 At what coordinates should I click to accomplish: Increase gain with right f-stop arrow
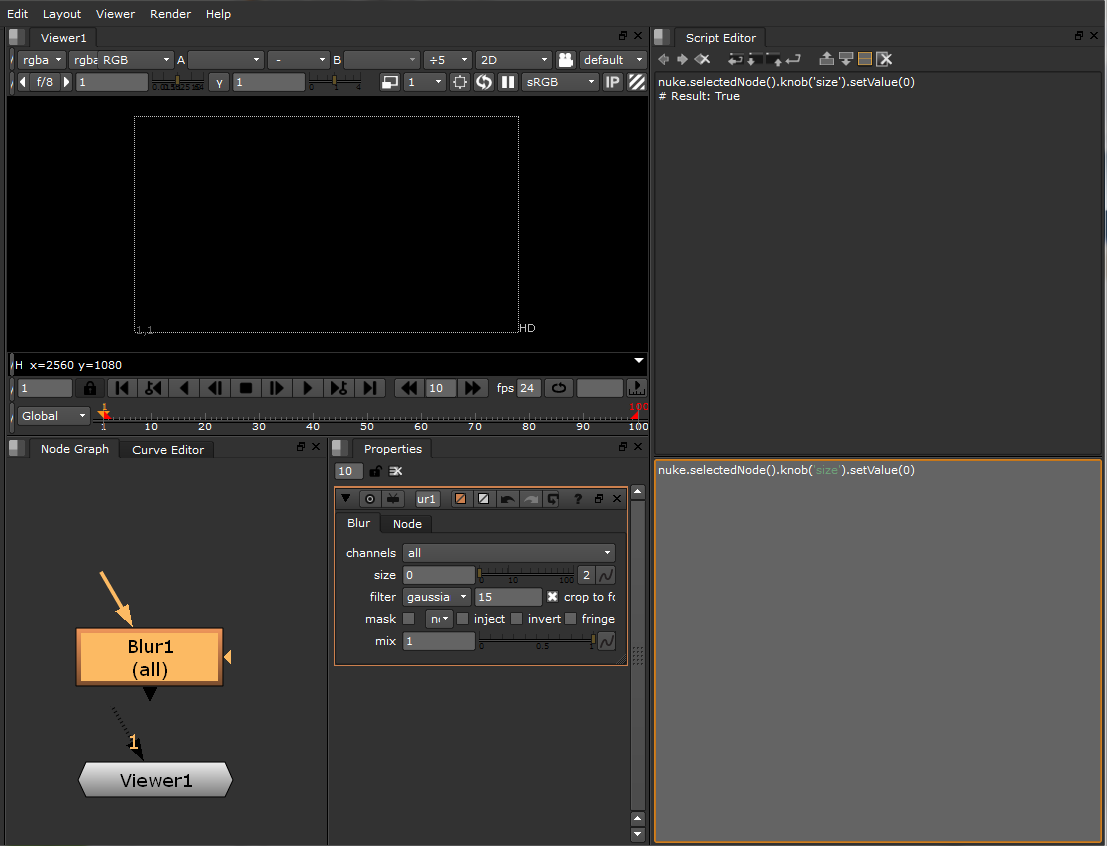pos(66,82)
